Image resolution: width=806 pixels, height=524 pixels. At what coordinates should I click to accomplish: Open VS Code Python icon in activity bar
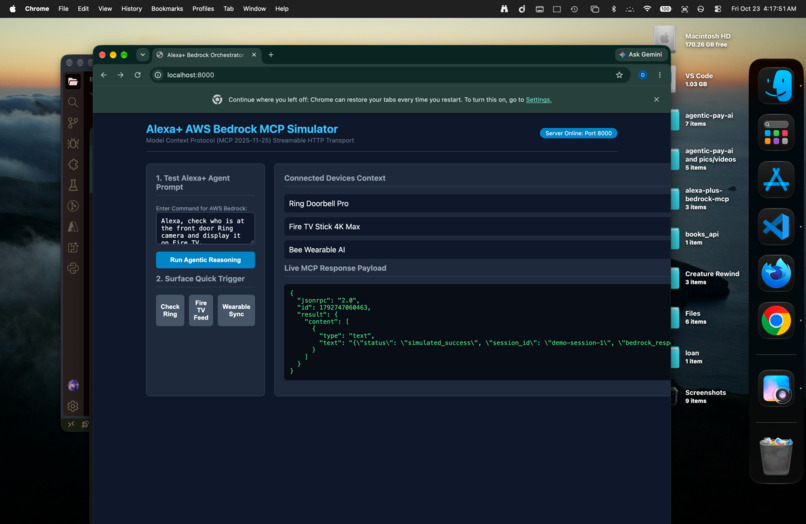[x=73, y=268]
